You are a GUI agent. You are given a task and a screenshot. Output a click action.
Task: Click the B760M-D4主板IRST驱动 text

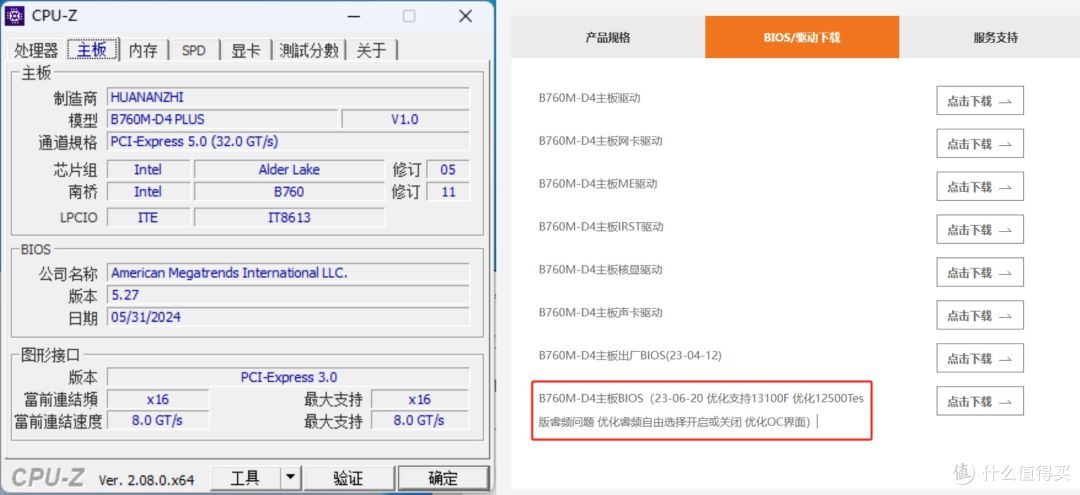tap(601, 227)
